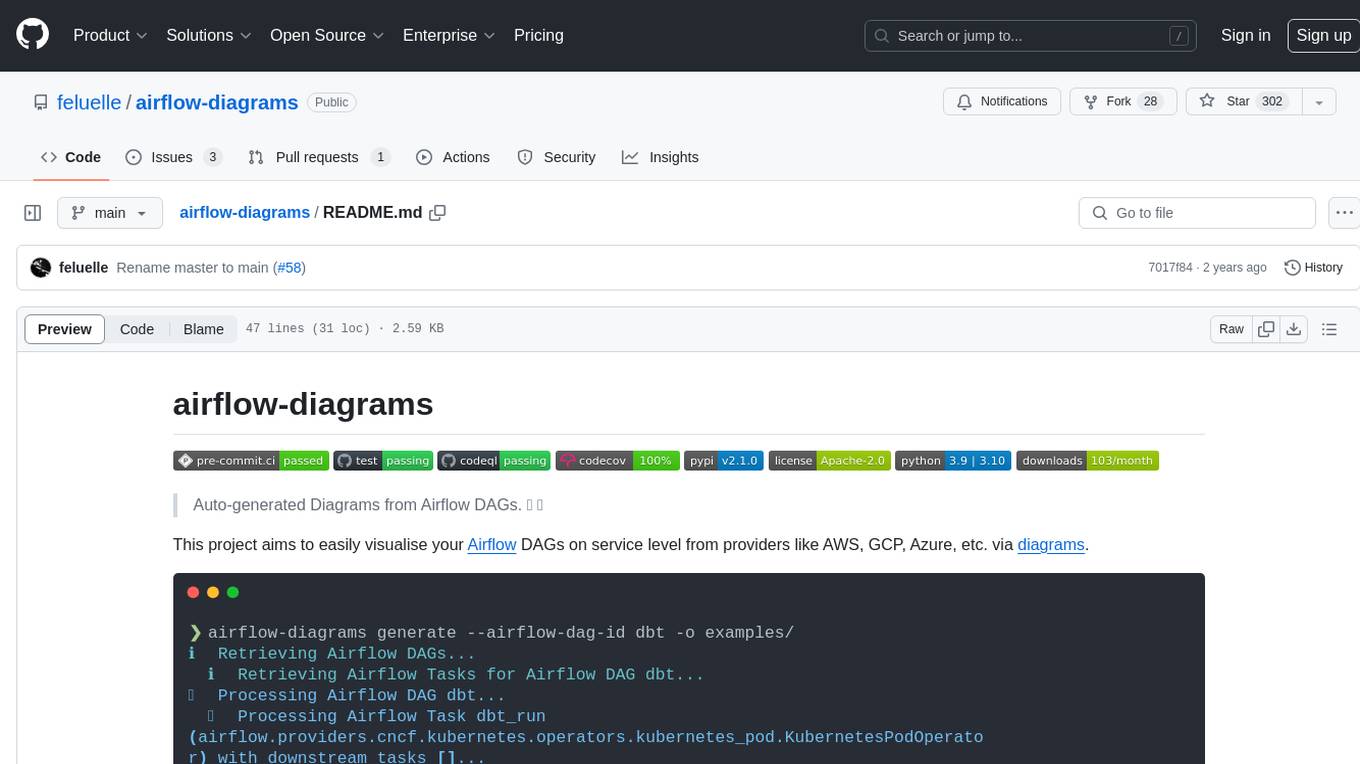Click the Pull requests count badge 1
This screenshot has width=1360, height=764.
380,157
